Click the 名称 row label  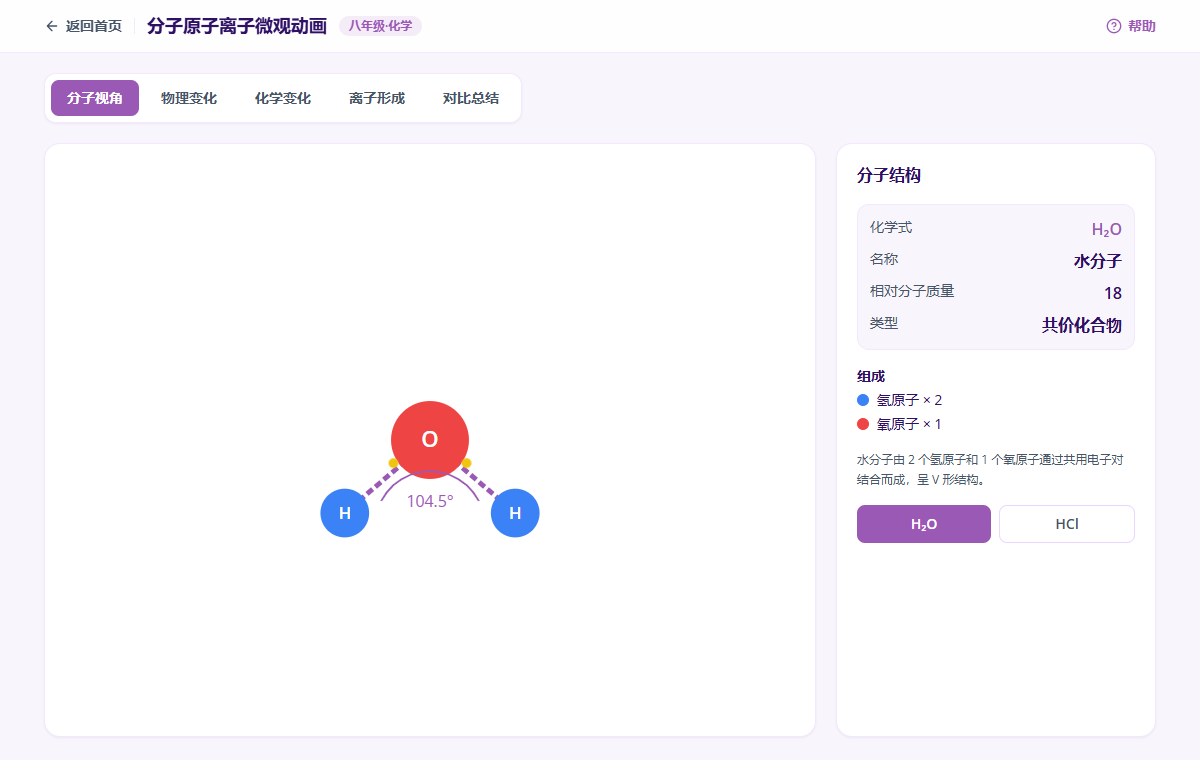[884, 260]
